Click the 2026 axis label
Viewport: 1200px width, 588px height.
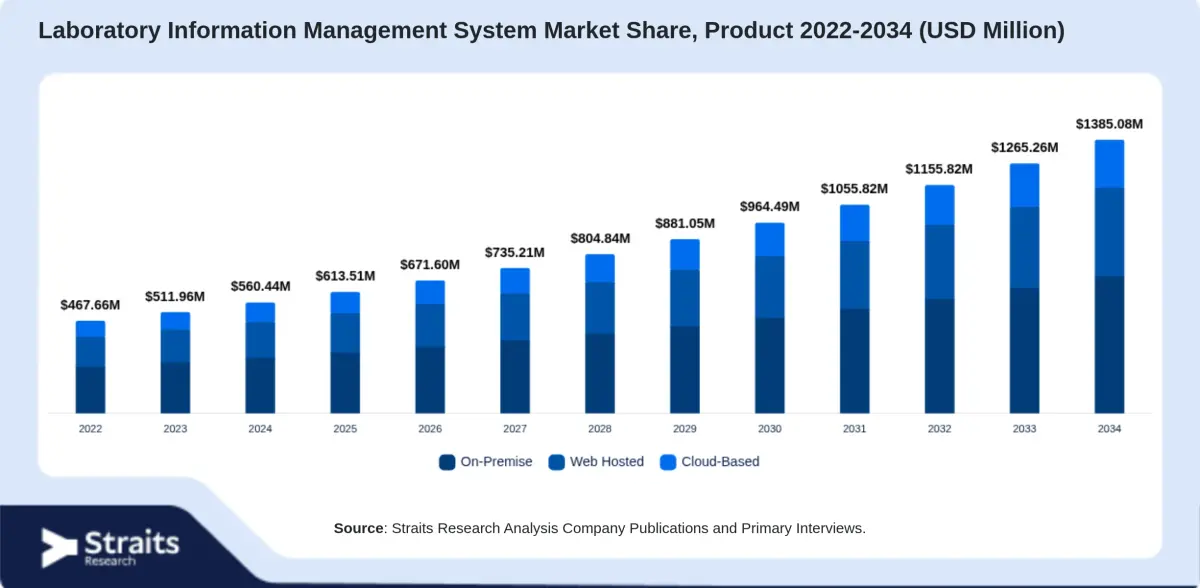(x=430, y=428)
